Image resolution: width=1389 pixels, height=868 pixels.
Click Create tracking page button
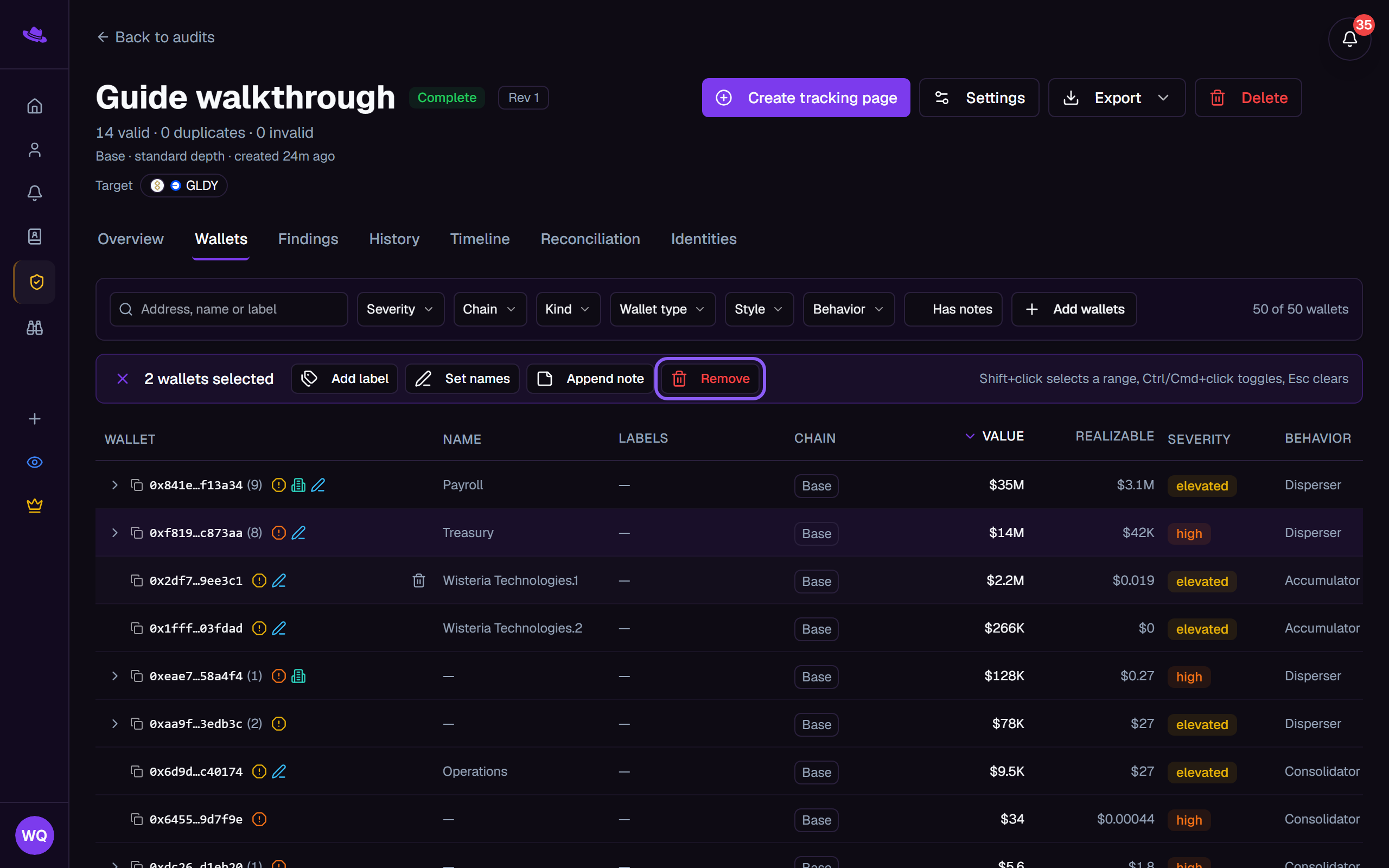[x=806, y=98]
